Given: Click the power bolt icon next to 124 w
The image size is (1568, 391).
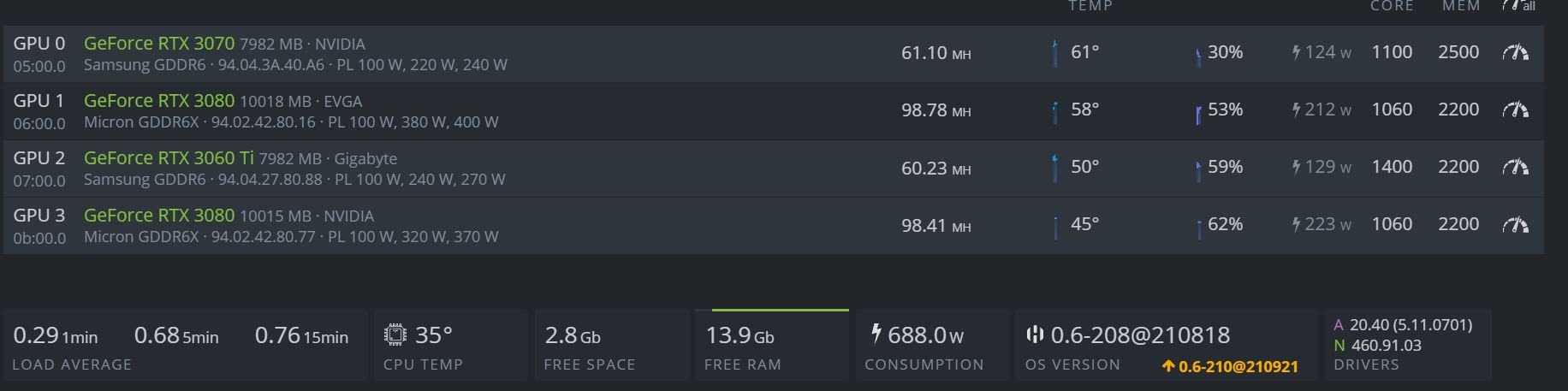Looking at the screenshot, I should point(1297,53).
